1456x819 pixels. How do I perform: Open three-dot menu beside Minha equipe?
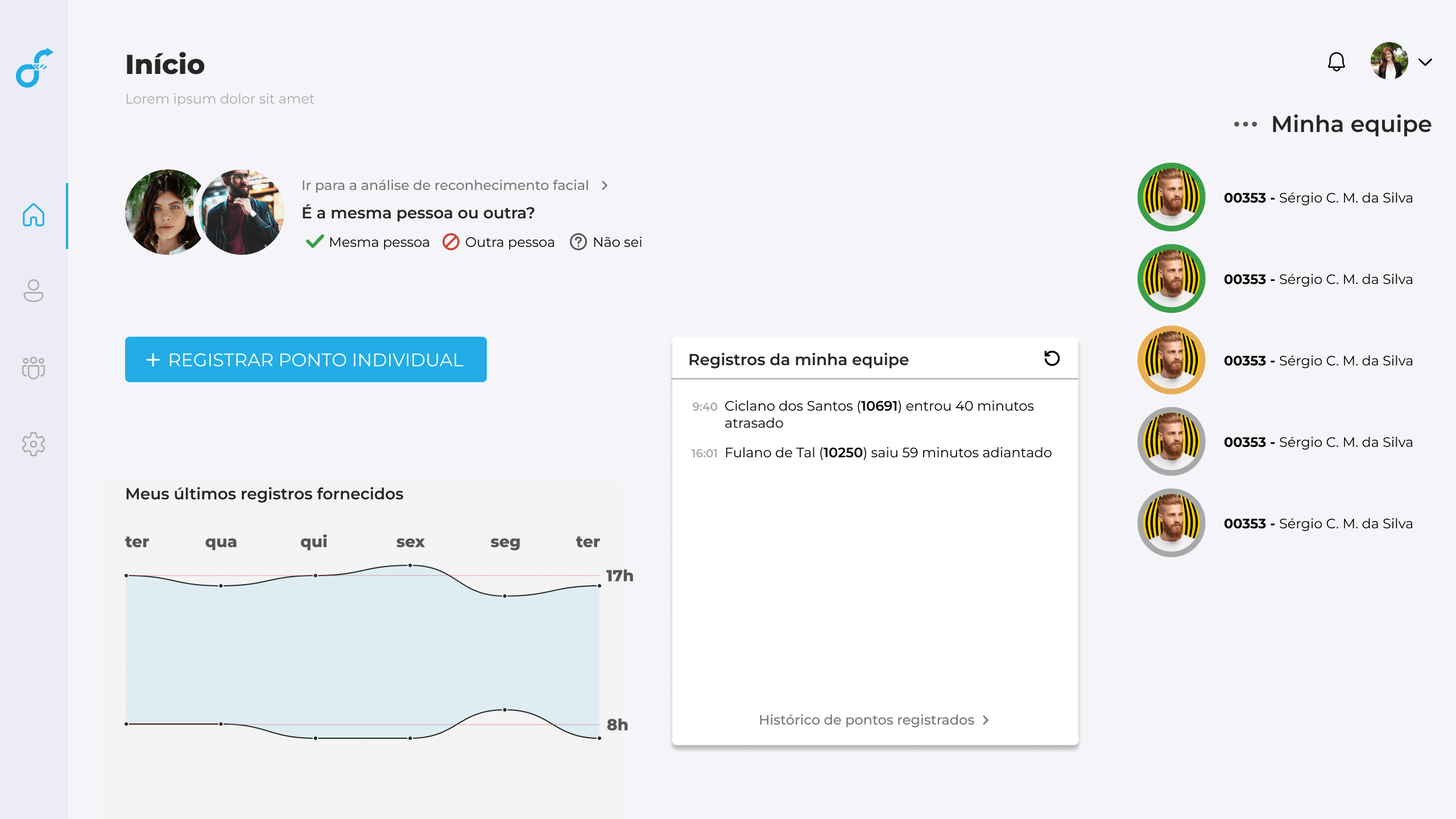[1245, 124]
